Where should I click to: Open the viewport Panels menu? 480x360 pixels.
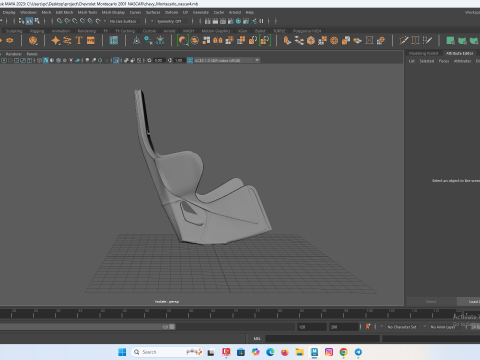[x=32, y=54]
